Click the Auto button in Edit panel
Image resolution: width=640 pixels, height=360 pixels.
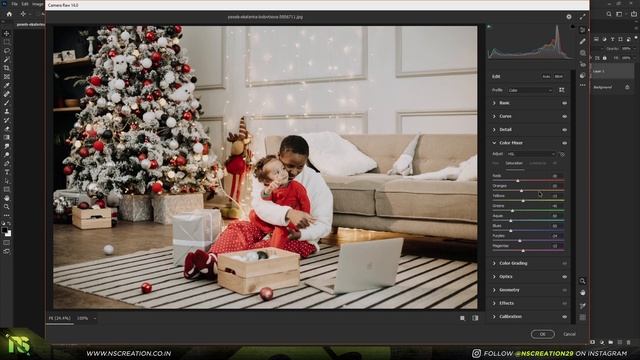coord(546,76)
